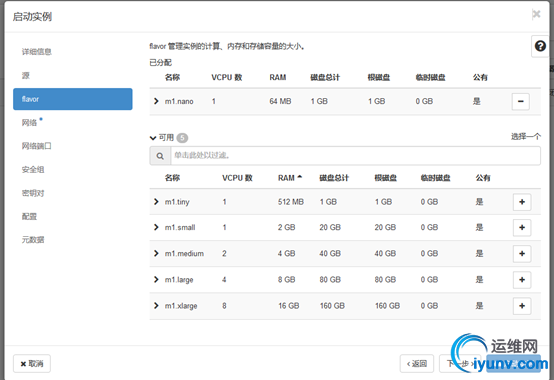
Task: Sort available flavors by 临时磁盘 column
Action: coord(435,178)
